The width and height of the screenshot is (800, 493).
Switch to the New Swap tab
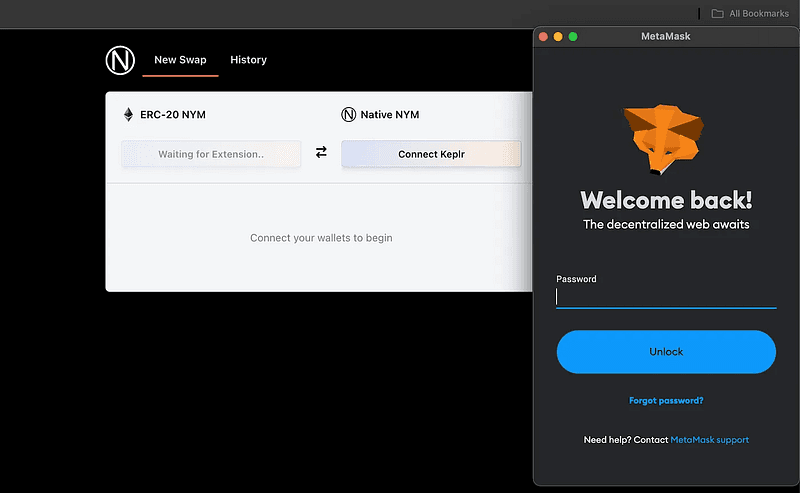180,60
